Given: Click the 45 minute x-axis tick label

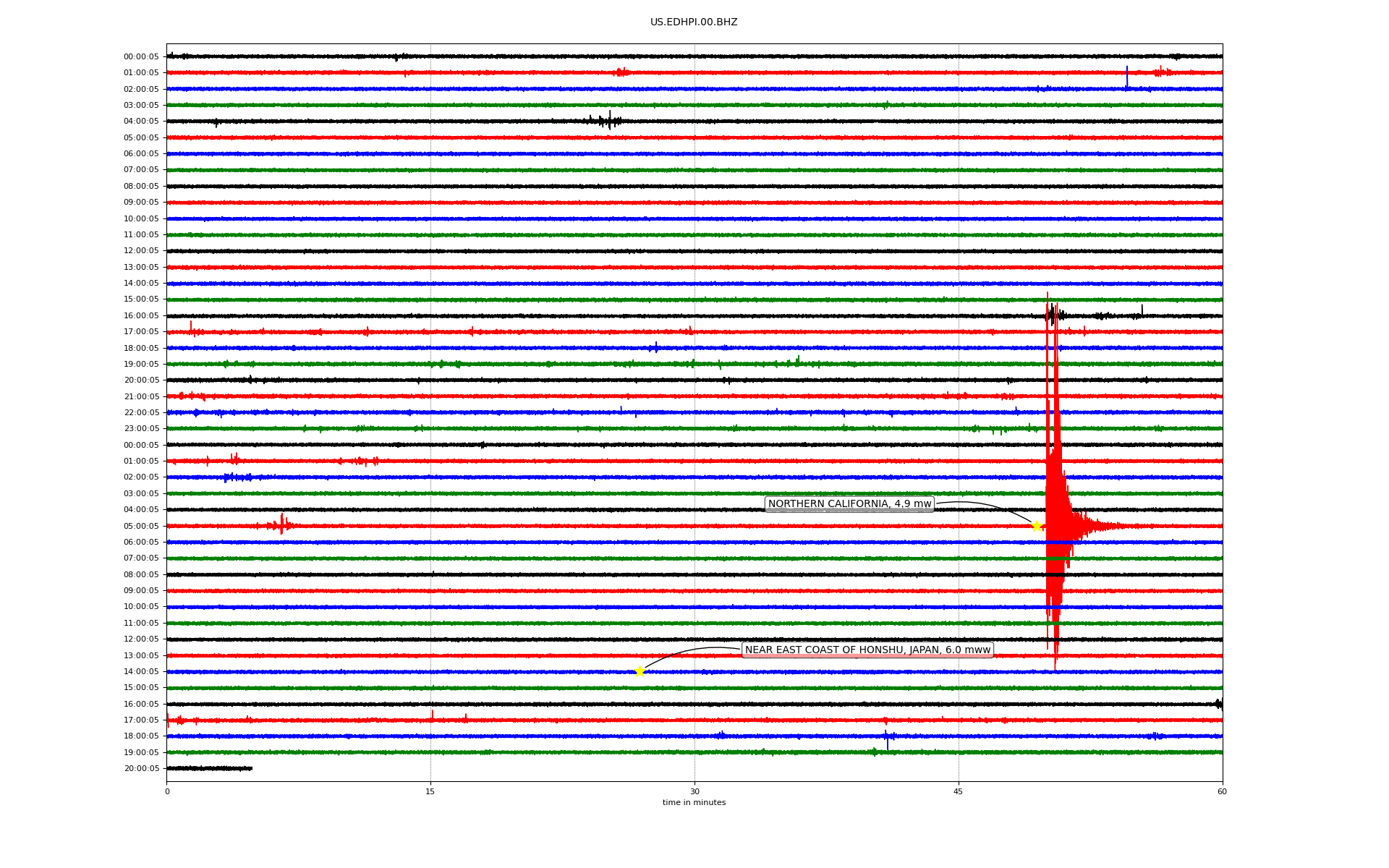Looking at the screenshot, I should click(x=959, y=791).
